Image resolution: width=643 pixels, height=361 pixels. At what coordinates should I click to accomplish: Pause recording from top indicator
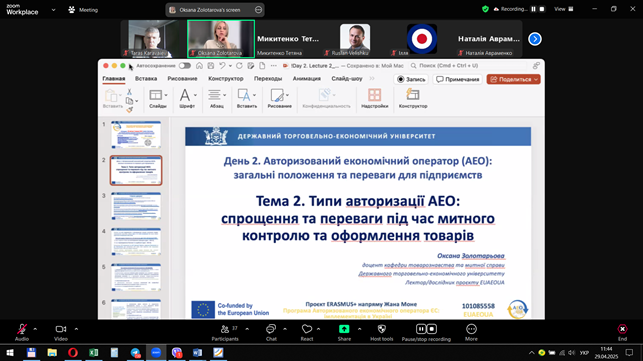(x=534, y=9)
